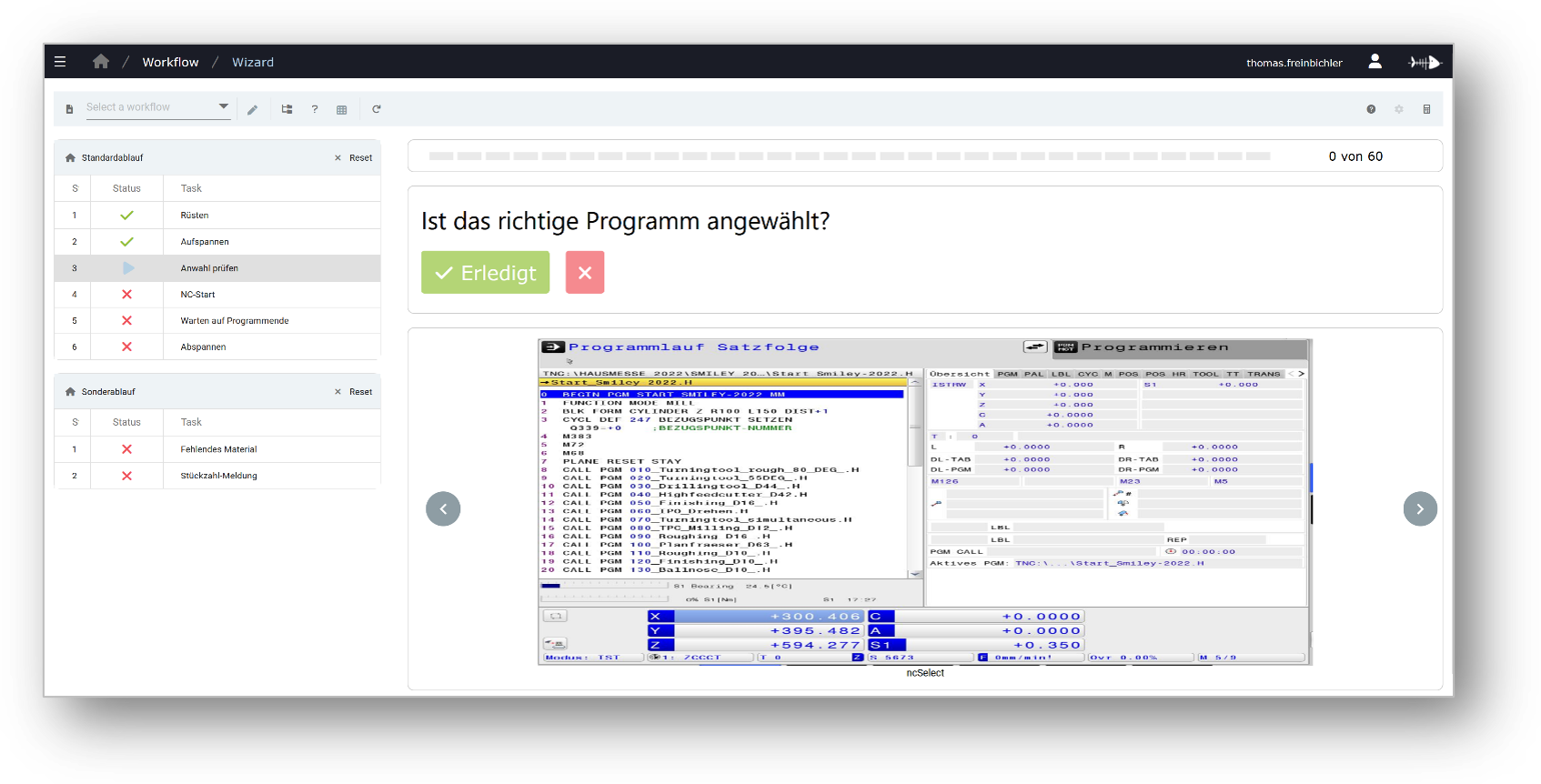Click red X status of Stückzahl-Meldung
Image resolution: width=1541 pixels, height=784 pixels.
point(126,476)
